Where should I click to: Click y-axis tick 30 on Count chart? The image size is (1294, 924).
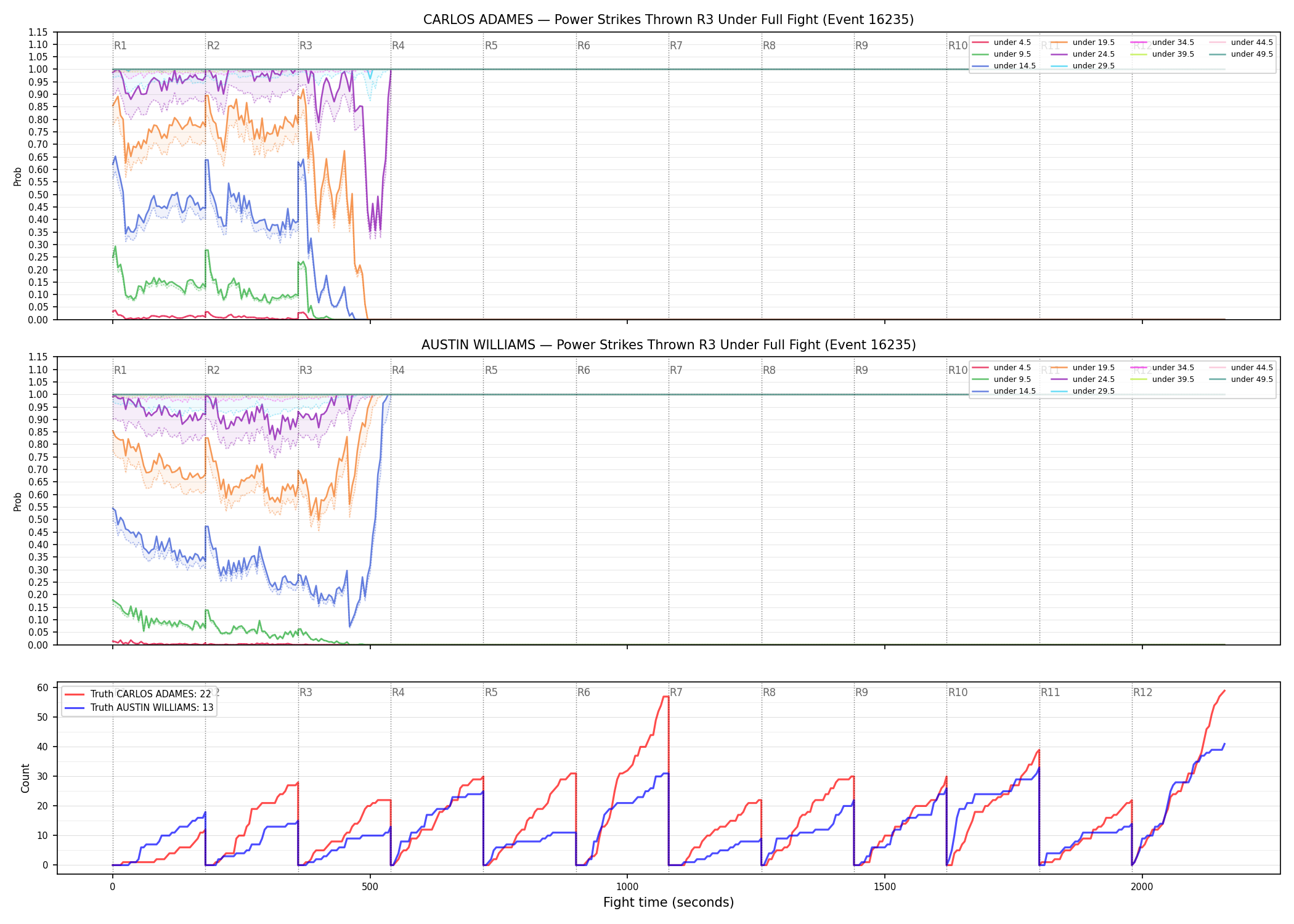(x=43, y=776)
